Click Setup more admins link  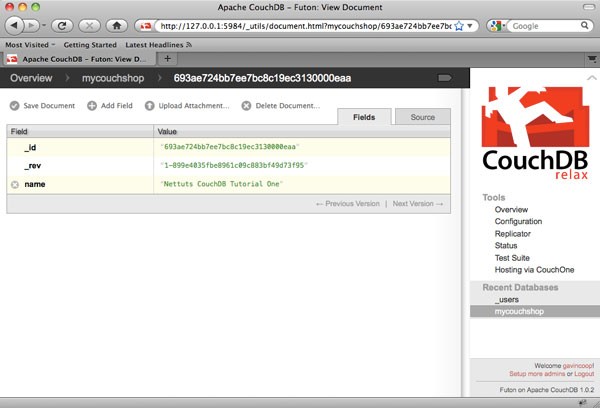[x=537, y=374]
